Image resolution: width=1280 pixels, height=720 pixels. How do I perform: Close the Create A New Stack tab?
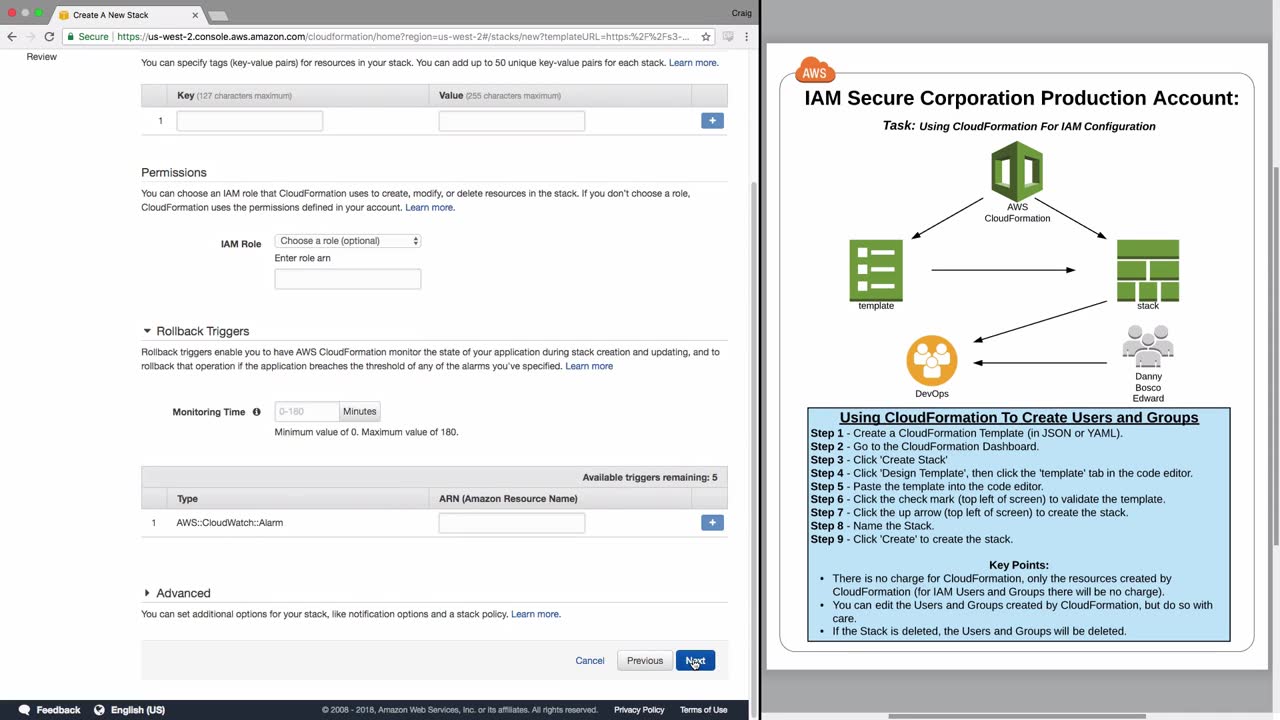[x=195, y=15]
